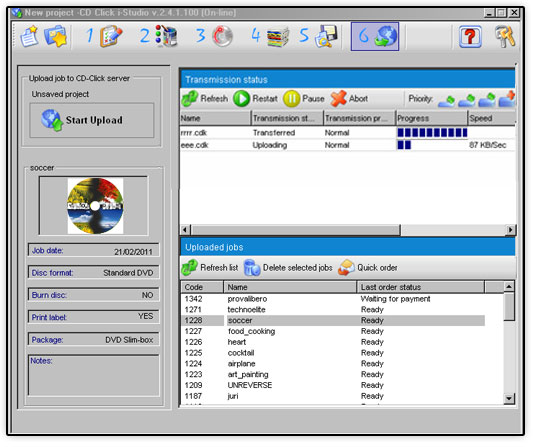The width and height of the screenshot is (533, 447).
Task: Select eee.cdk transmission row
Action: (x=347, y=145)
